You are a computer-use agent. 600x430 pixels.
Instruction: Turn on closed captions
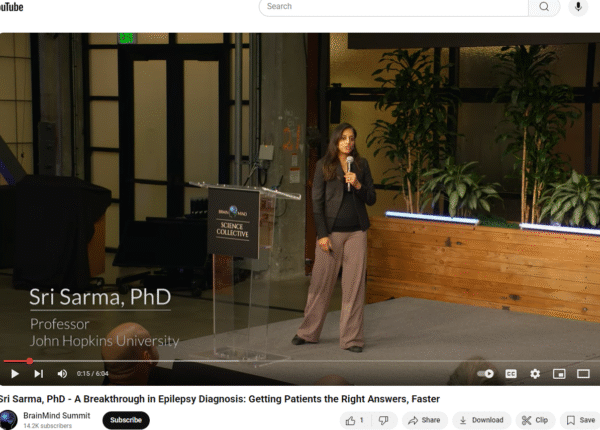click(511, 374)
